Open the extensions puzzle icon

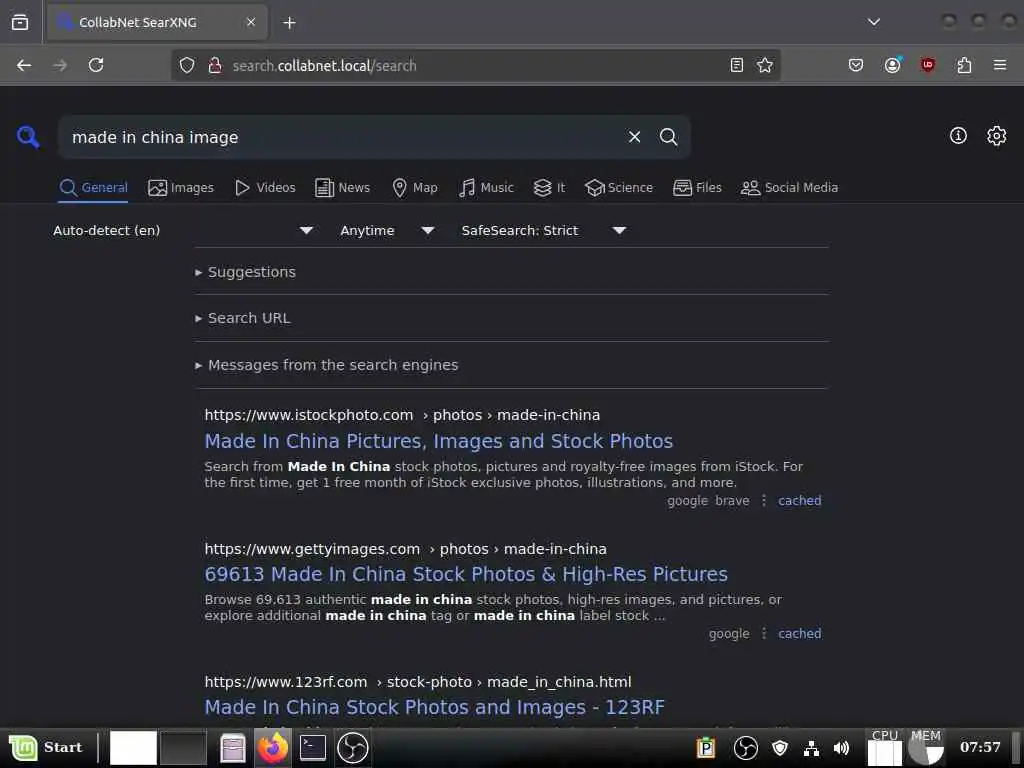click(964, 65)
